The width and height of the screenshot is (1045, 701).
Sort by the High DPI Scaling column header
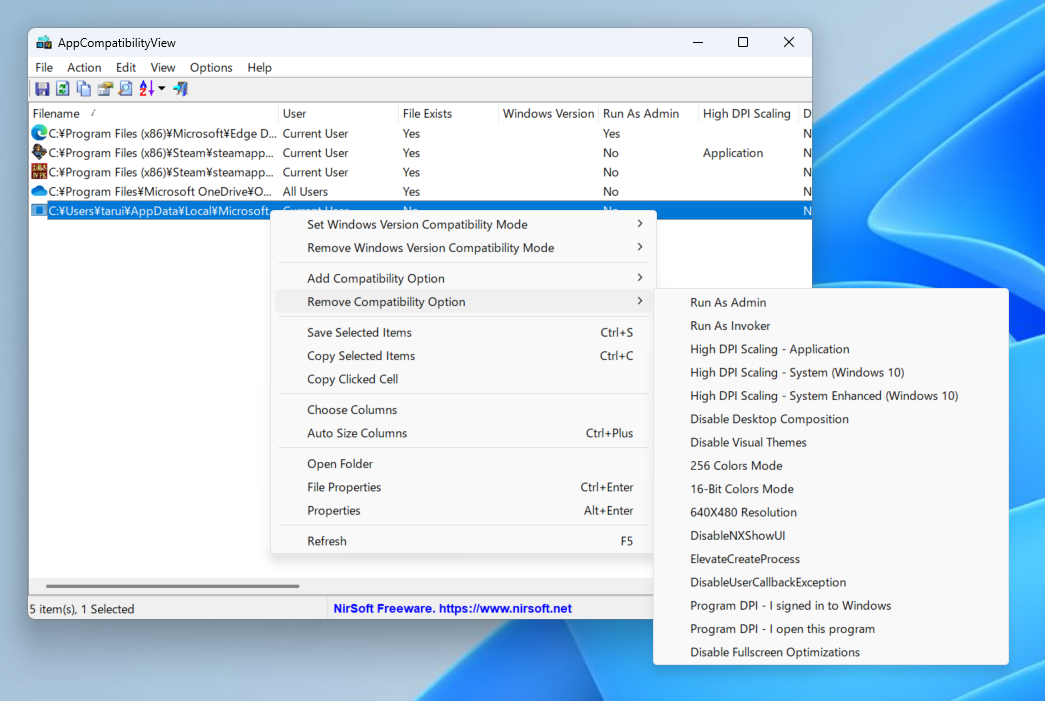pos(748,113)
